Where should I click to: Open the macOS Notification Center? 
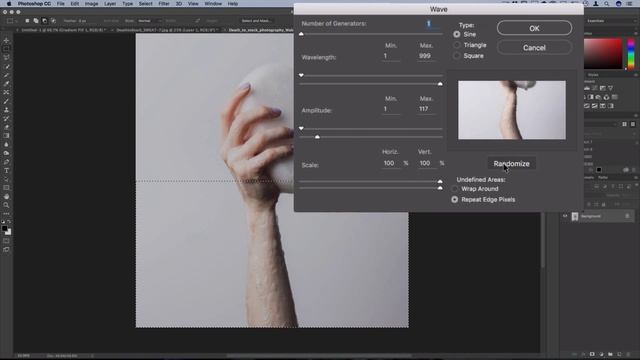630,4
